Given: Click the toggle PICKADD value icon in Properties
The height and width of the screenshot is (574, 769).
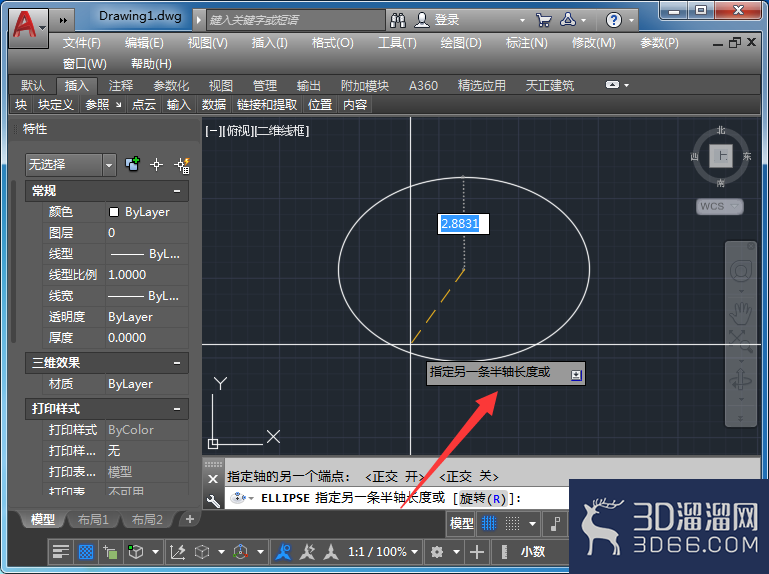Looking at the screenshot, I should click(132, 164).
